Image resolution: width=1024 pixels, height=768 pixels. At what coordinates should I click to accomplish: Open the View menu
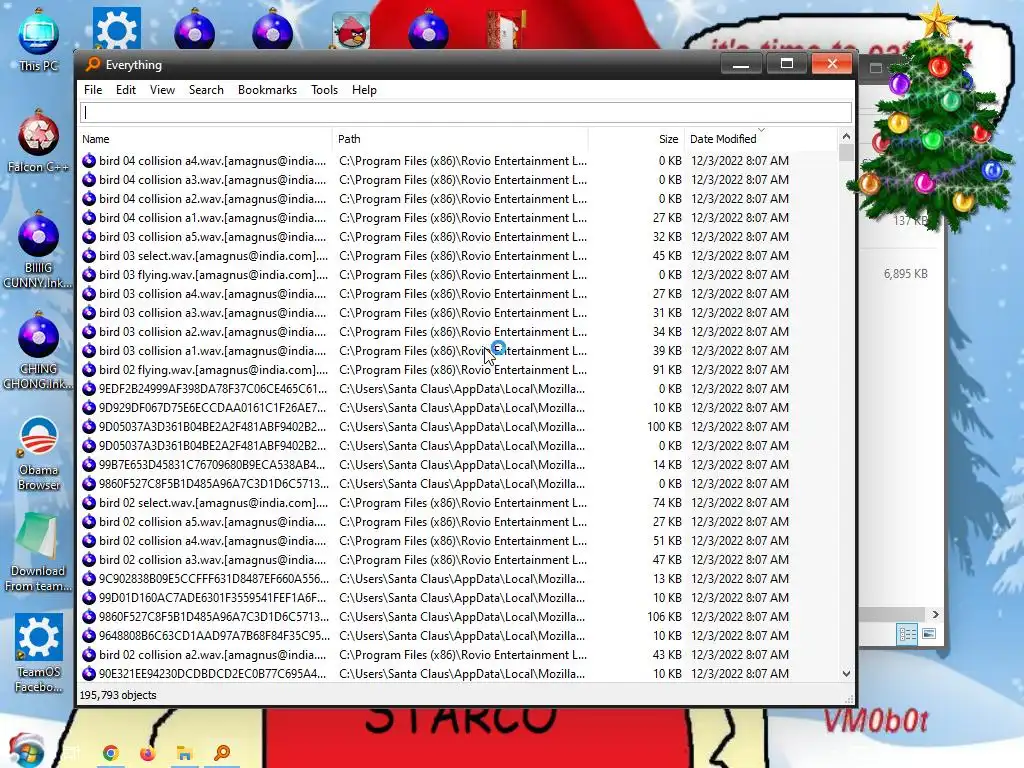[162, 90]
